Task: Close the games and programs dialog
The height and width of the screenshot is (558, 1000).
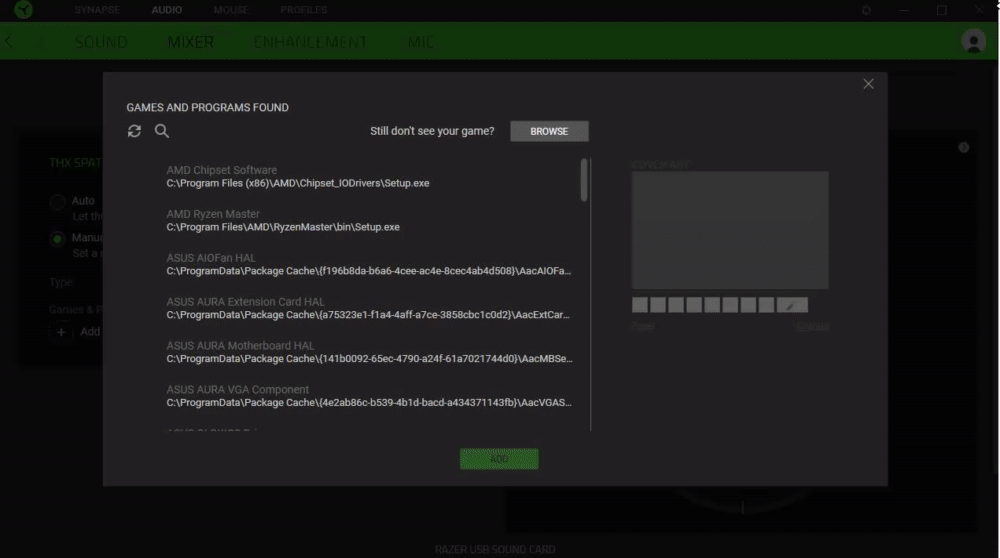Action: [868, 84]
